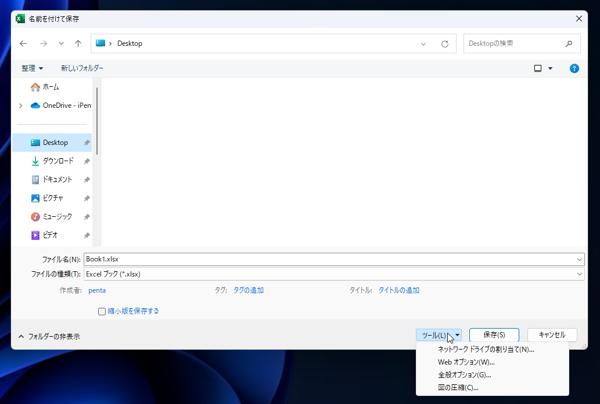This screenshot has width=600, height=404.
Task: Click the 保存(S) save button
Action: click(x=494, y=335)
